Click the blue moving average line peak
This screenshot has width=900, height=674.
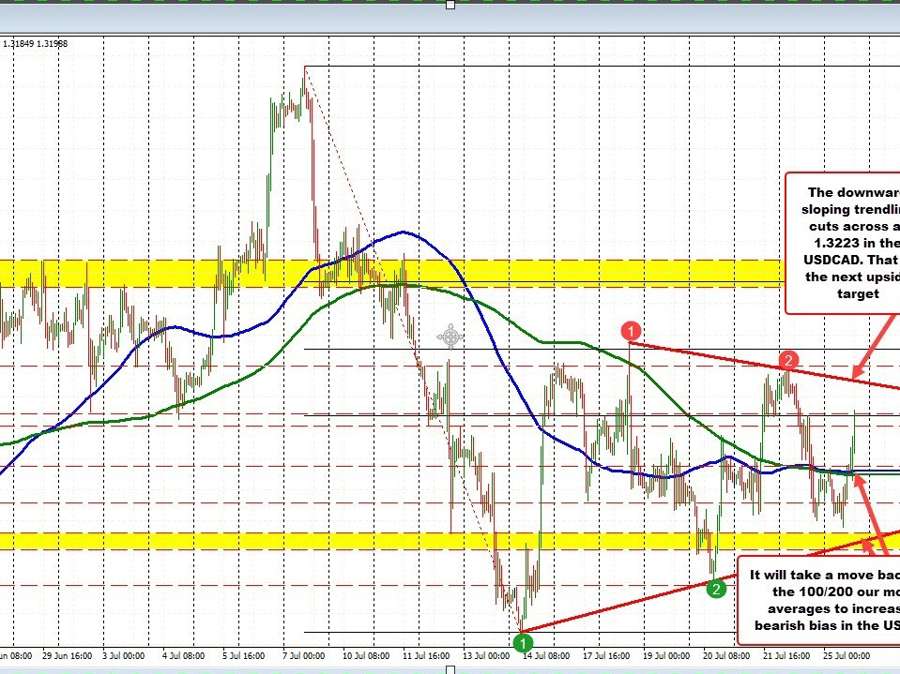[404, 232]
